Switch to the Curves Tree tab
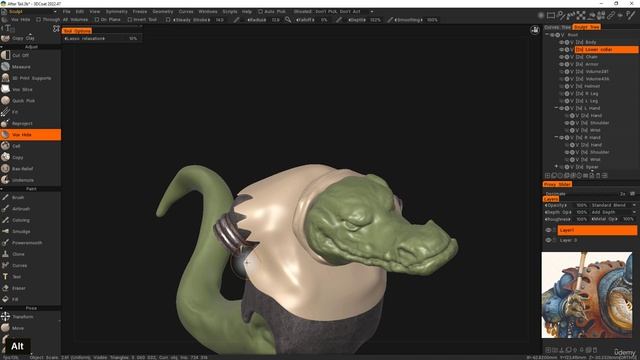The height and width of the screenshot is (360, 640). click(557, 27)
